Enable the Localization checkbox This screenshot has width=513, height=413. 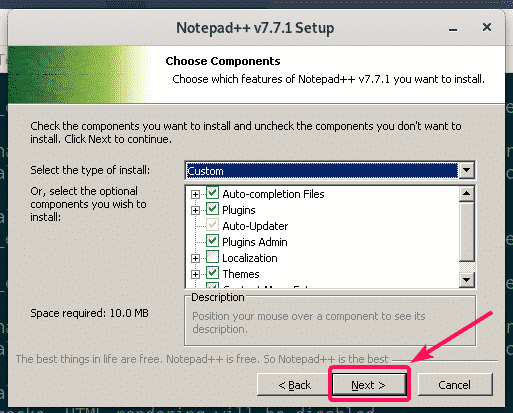tap(212, 257)
